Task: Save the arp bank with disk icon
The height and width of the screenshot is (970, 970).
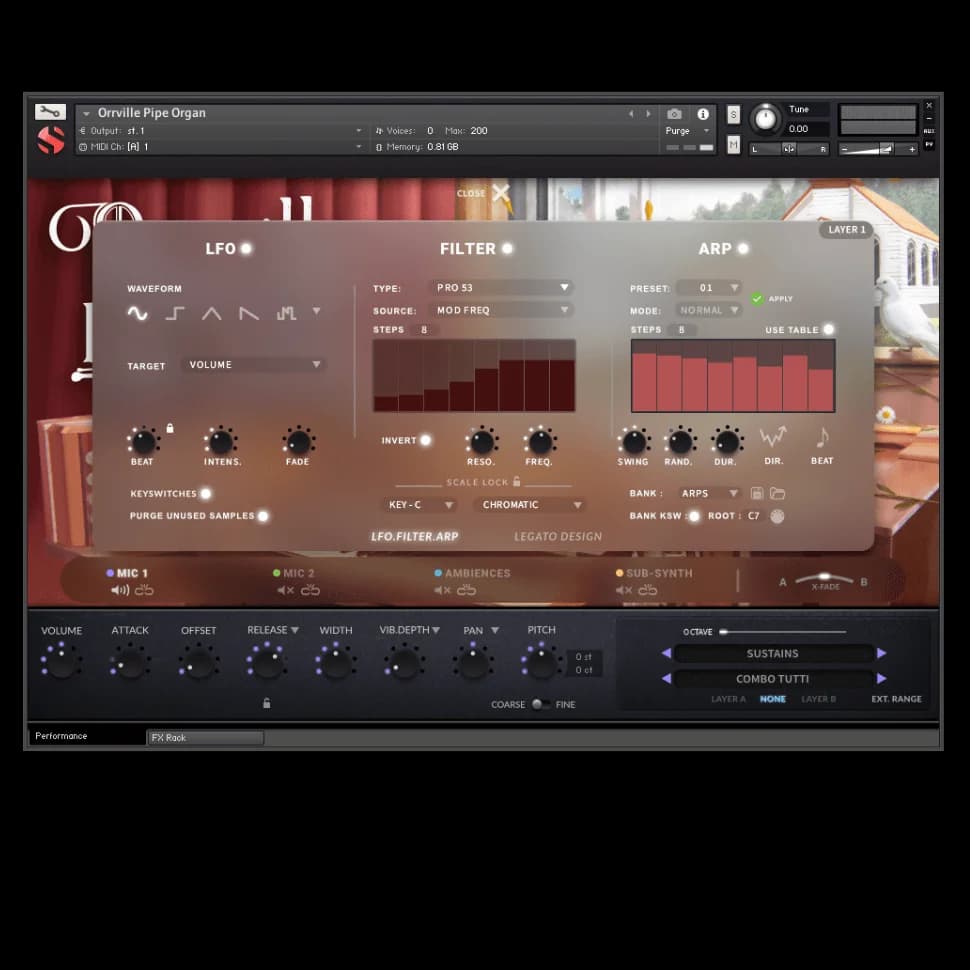Action: coord(757,494)
